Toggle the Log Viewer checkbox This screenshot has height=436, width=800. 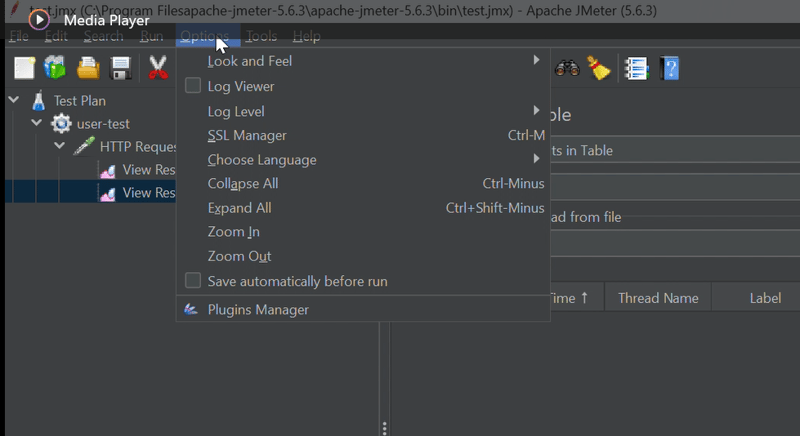click(x=193, y=85)
